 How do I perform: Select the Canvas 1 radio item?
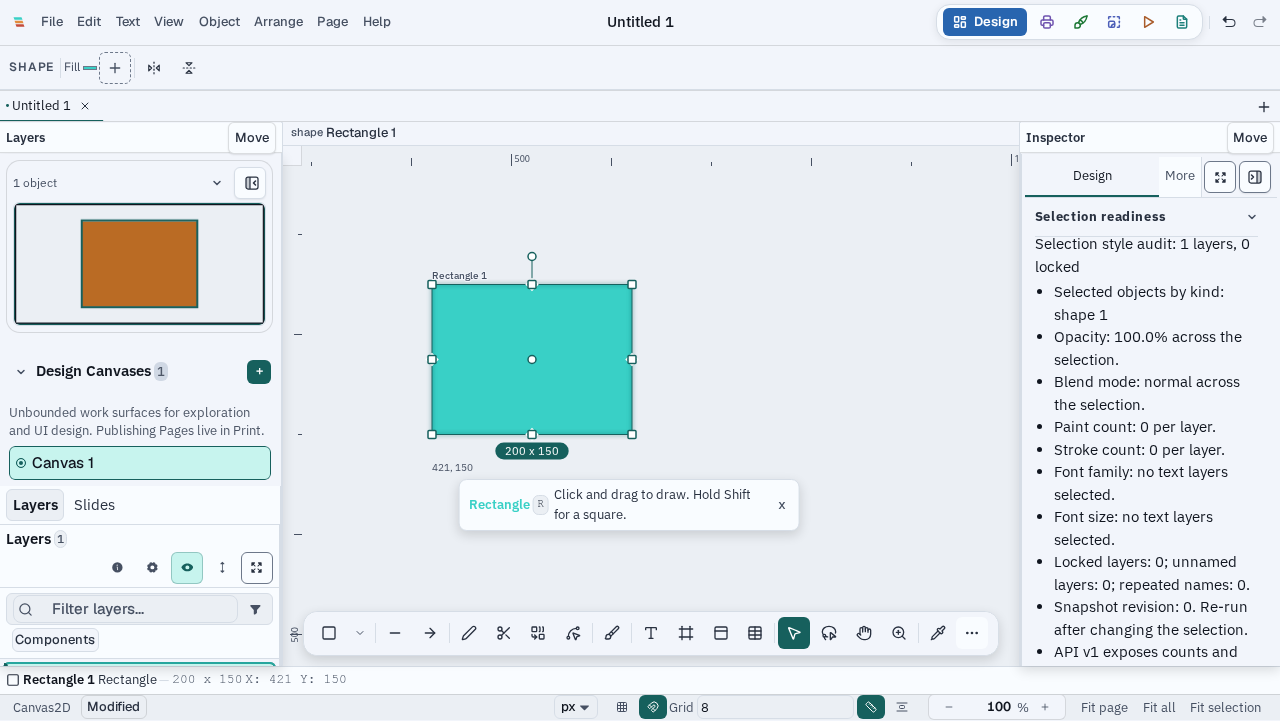140,463
